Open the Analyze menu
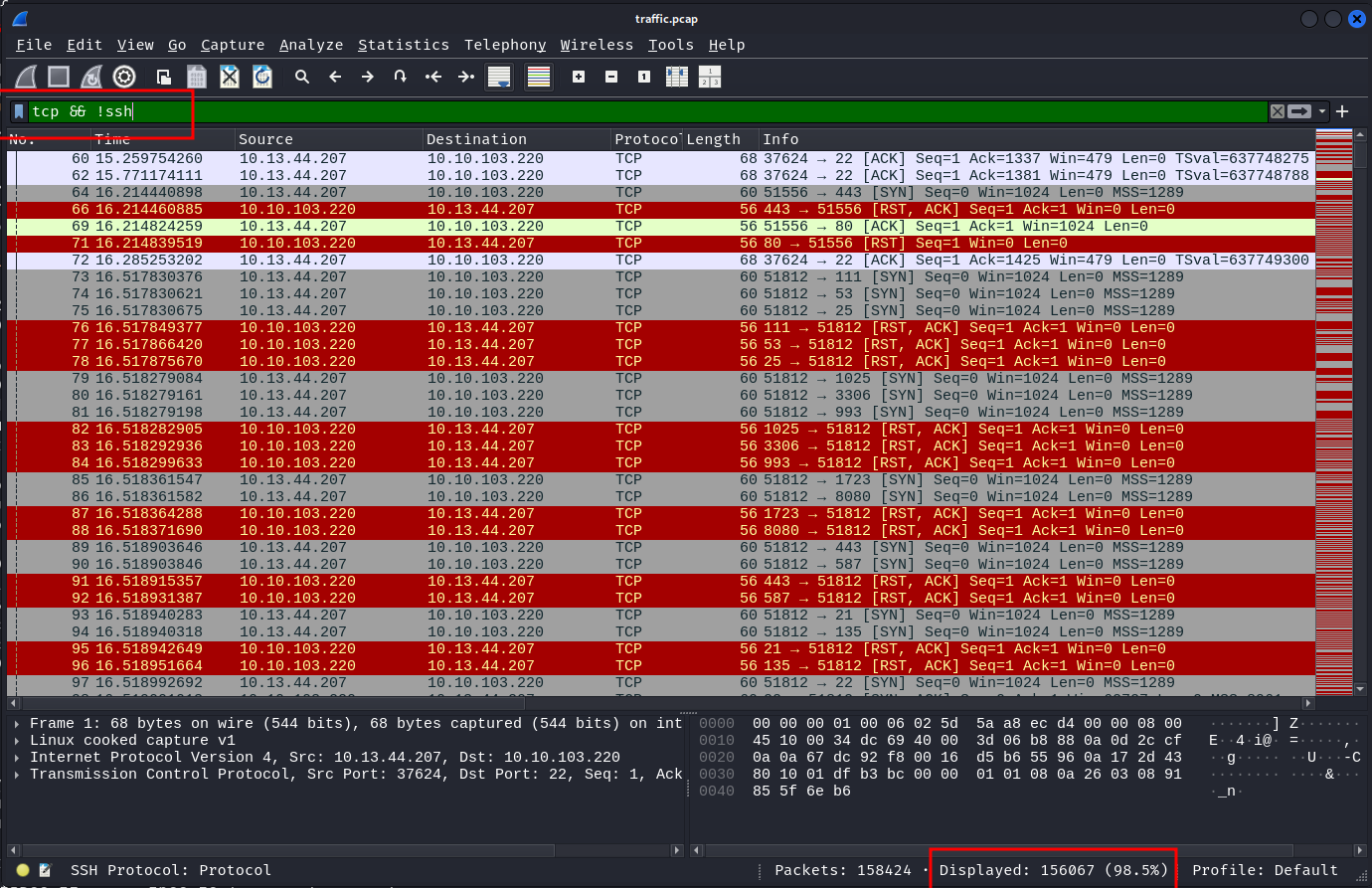 click(x=310, y=45)
